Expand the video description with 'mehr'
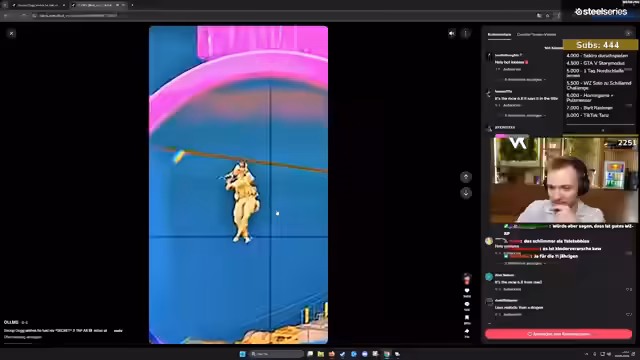The image size is (640, 360). pos(118,331)
